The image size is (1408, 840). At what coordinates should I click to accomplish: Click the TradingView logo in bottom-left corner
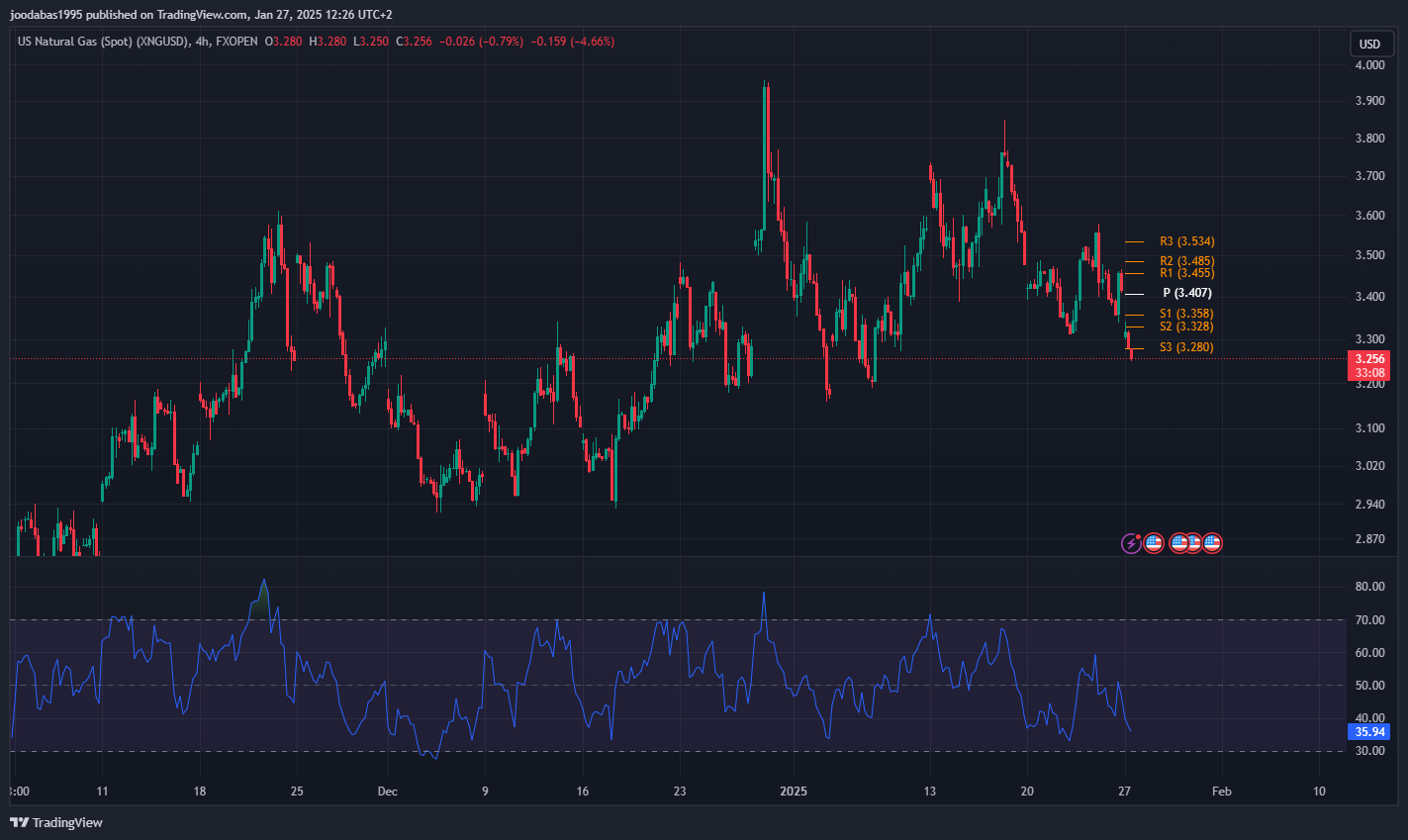point(56,822)
